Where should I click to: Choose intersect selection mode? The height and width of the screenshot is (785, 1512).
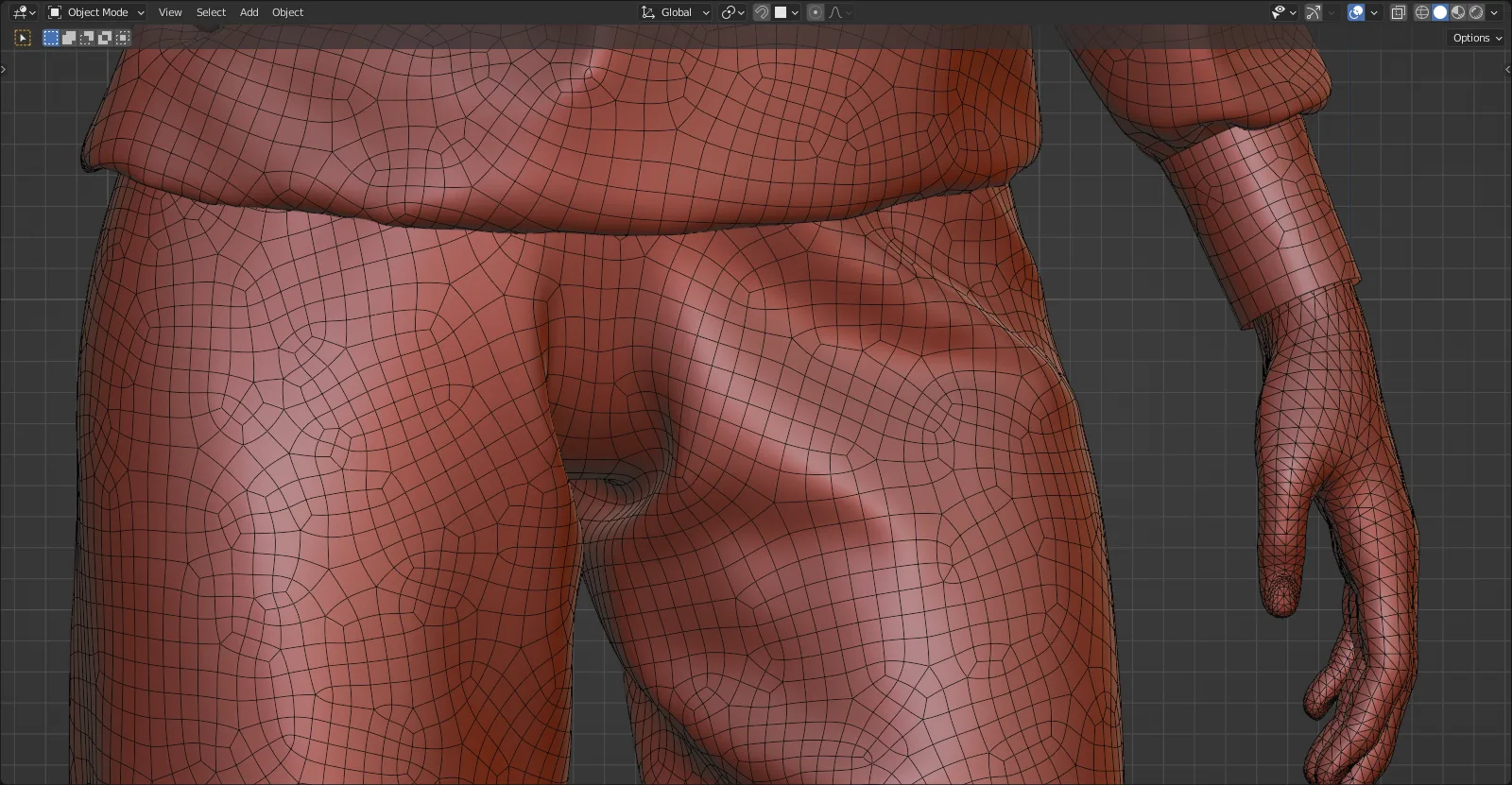point(123,38)
